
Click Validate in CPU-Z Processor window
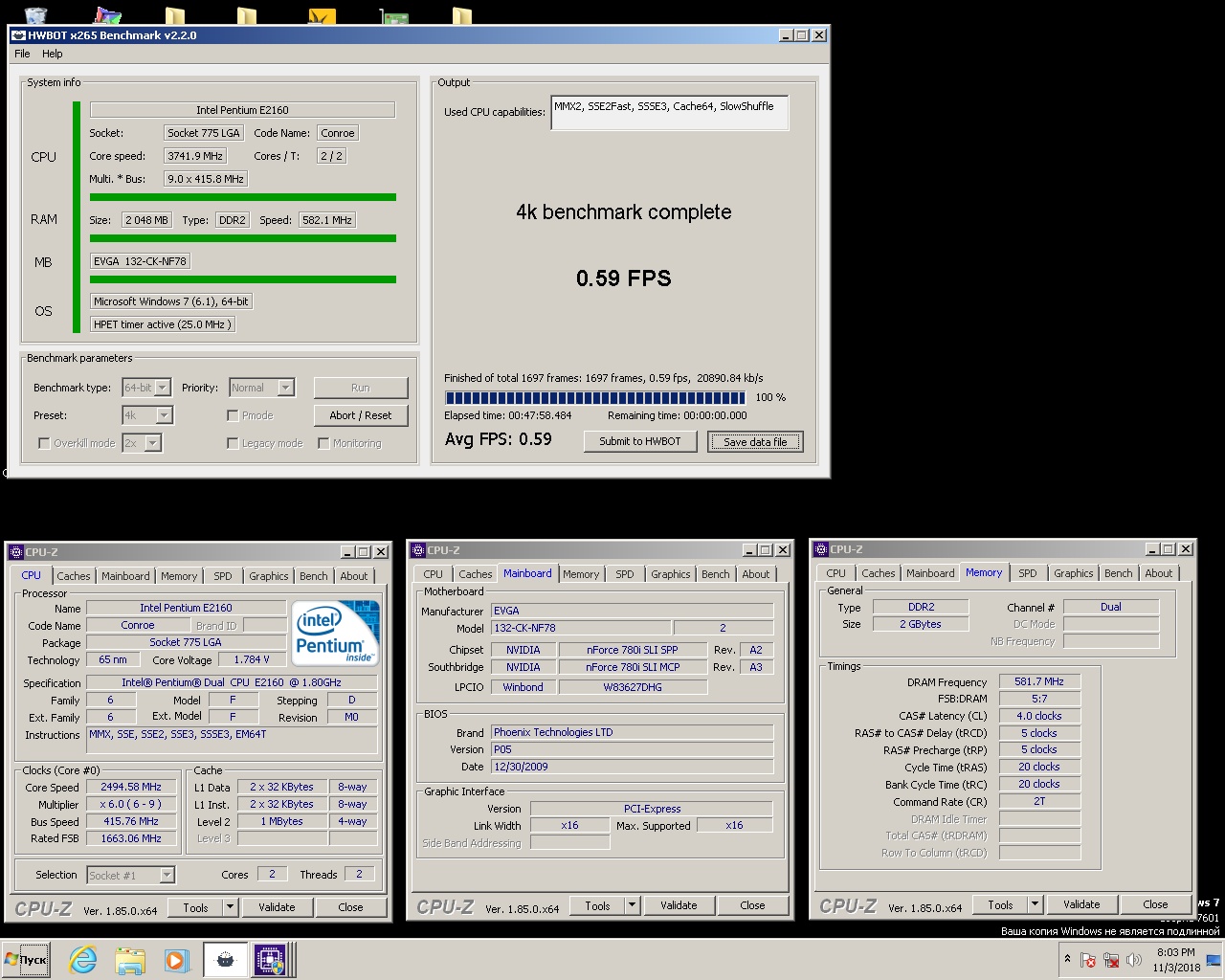[x=277, y=907]
